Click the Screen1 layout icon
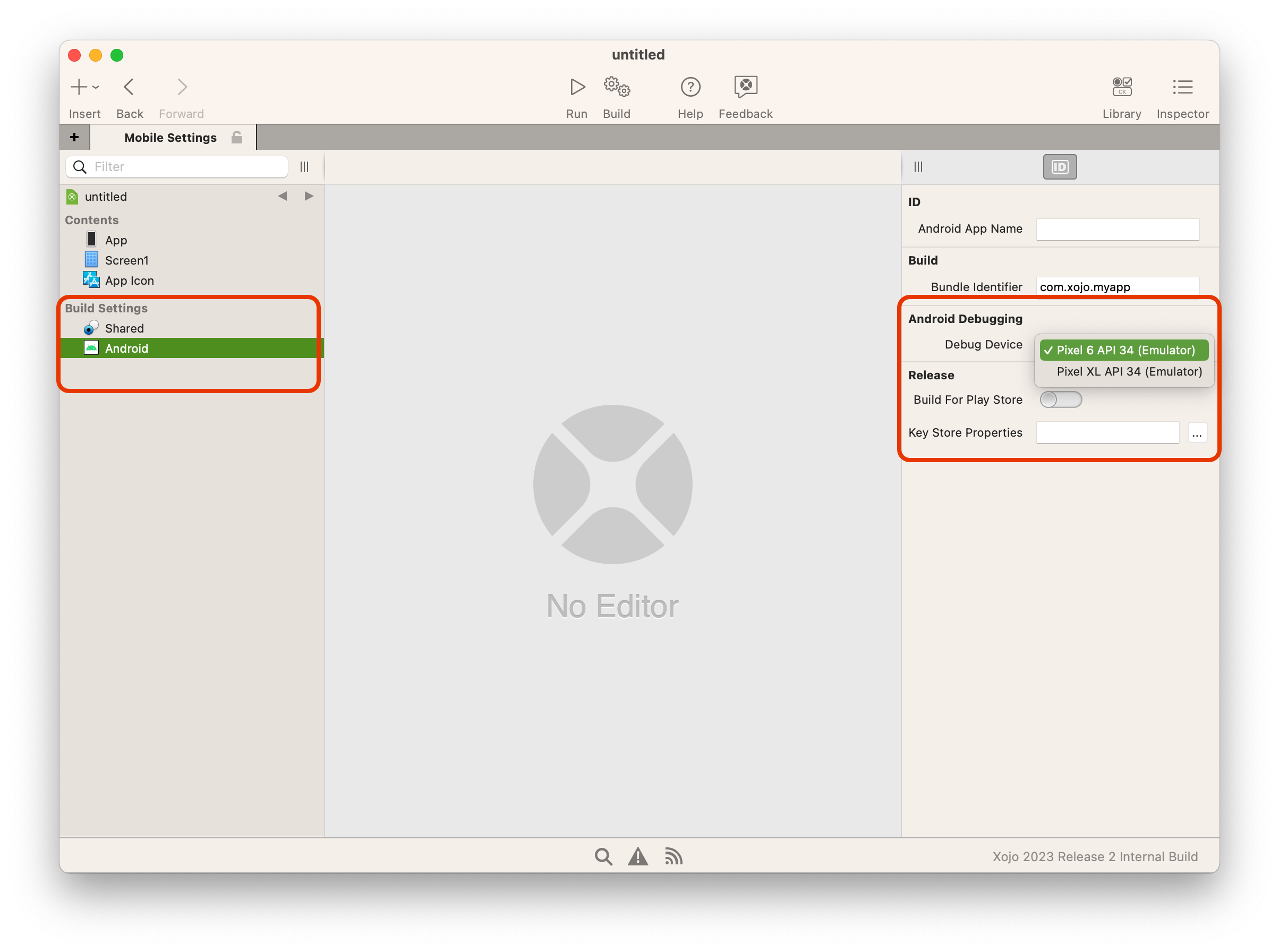 click(x=91, y=260)
